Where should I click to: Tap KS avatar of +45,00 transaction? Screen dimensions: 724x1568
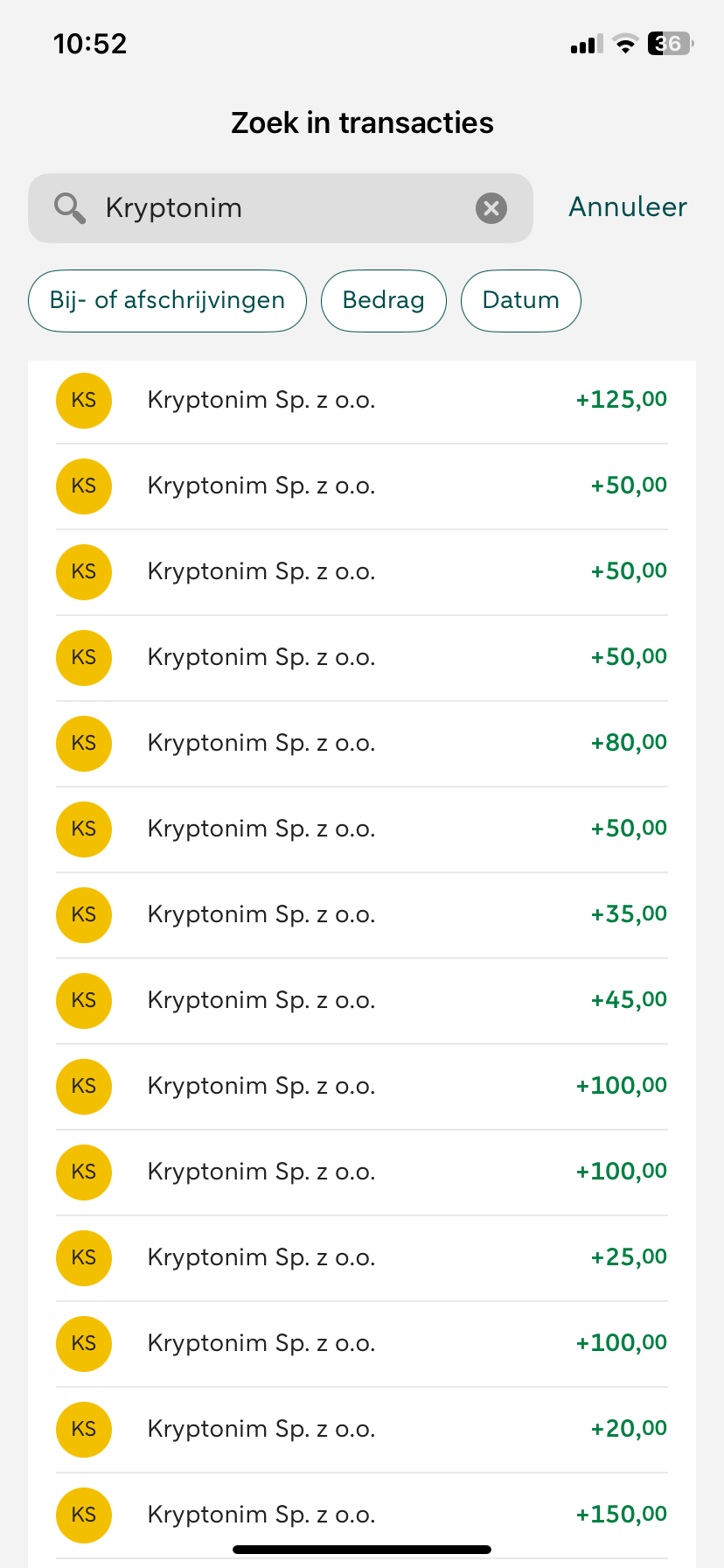pyautogui.click(x=84, y=1001)
